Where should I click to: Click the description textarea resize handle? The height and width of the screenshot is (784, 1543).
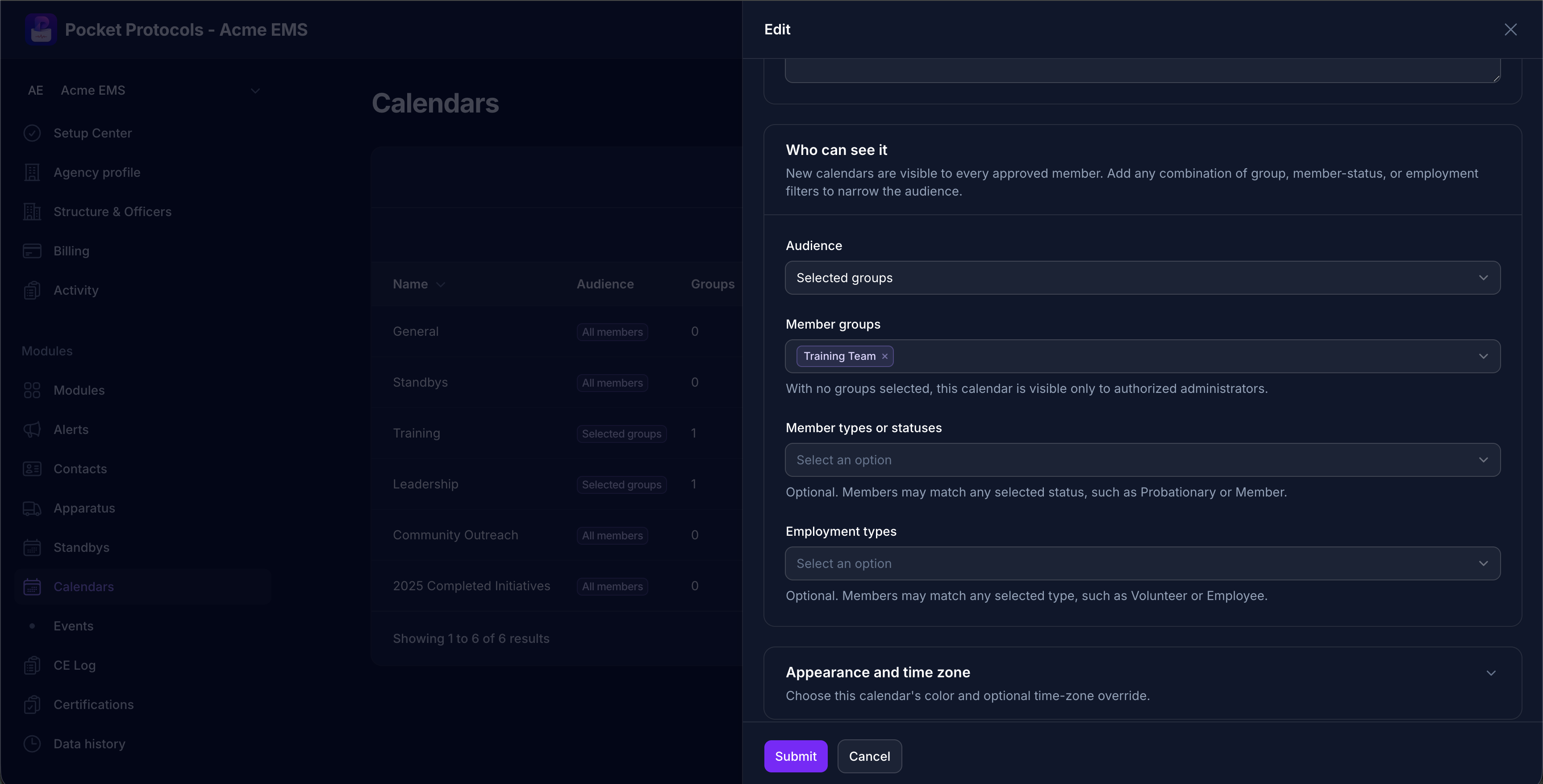point(1496,79)
